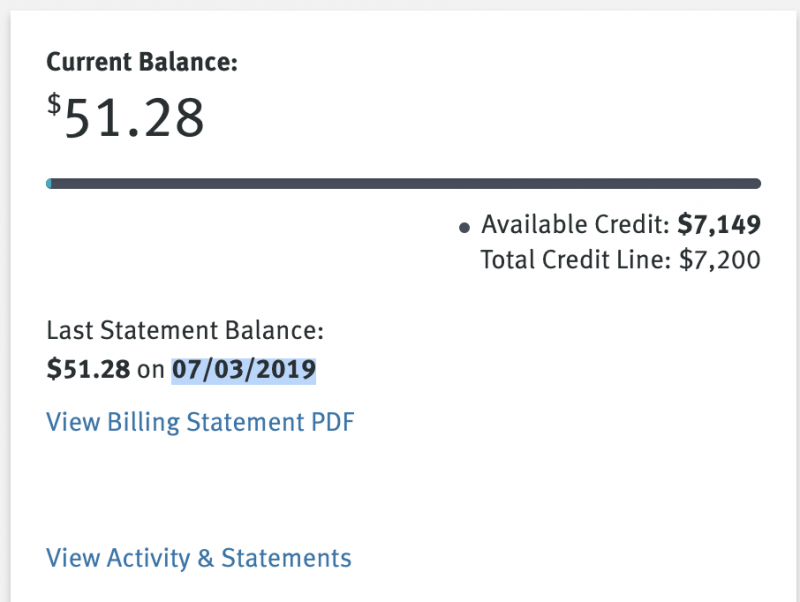This screenshot has width=800, height=602.
Task: Click the word PDF in the billing statement link
Action: click(x=330, y=422)
